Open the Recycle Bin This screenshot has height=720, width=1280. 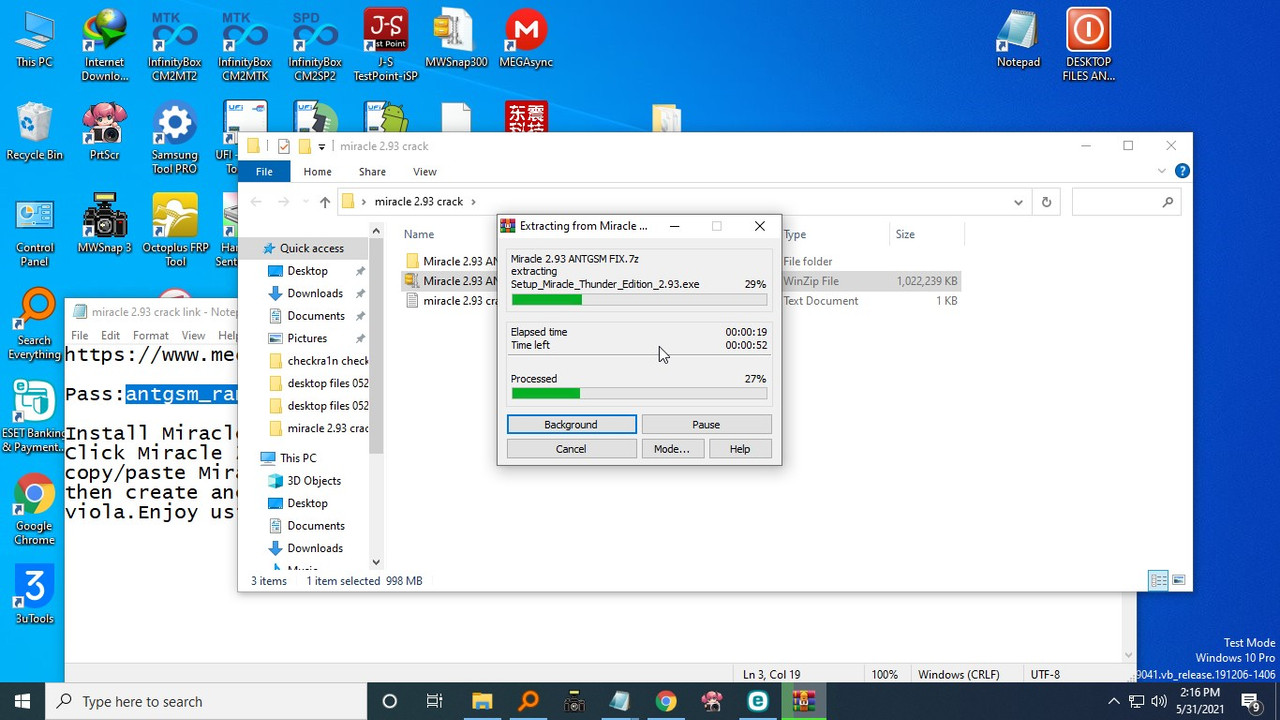point(34,132)
